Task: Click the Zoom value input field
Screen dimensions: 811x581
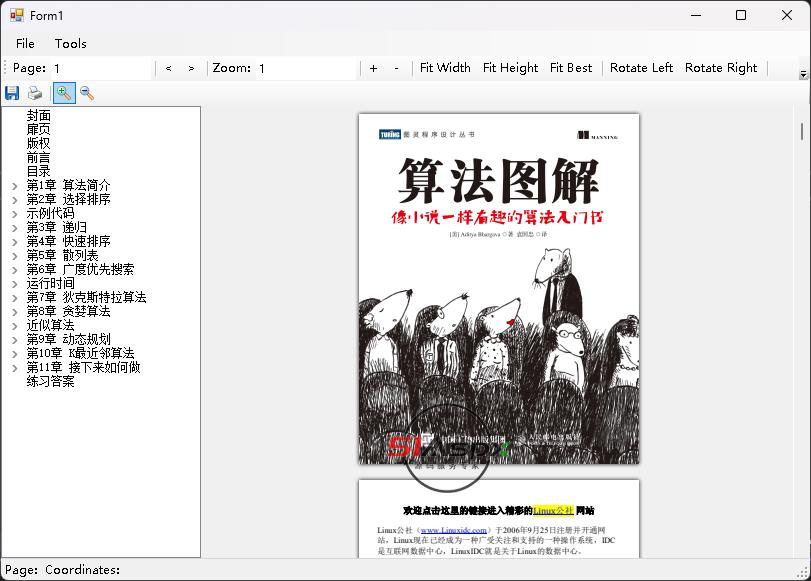Action: (x=307, y=68)
